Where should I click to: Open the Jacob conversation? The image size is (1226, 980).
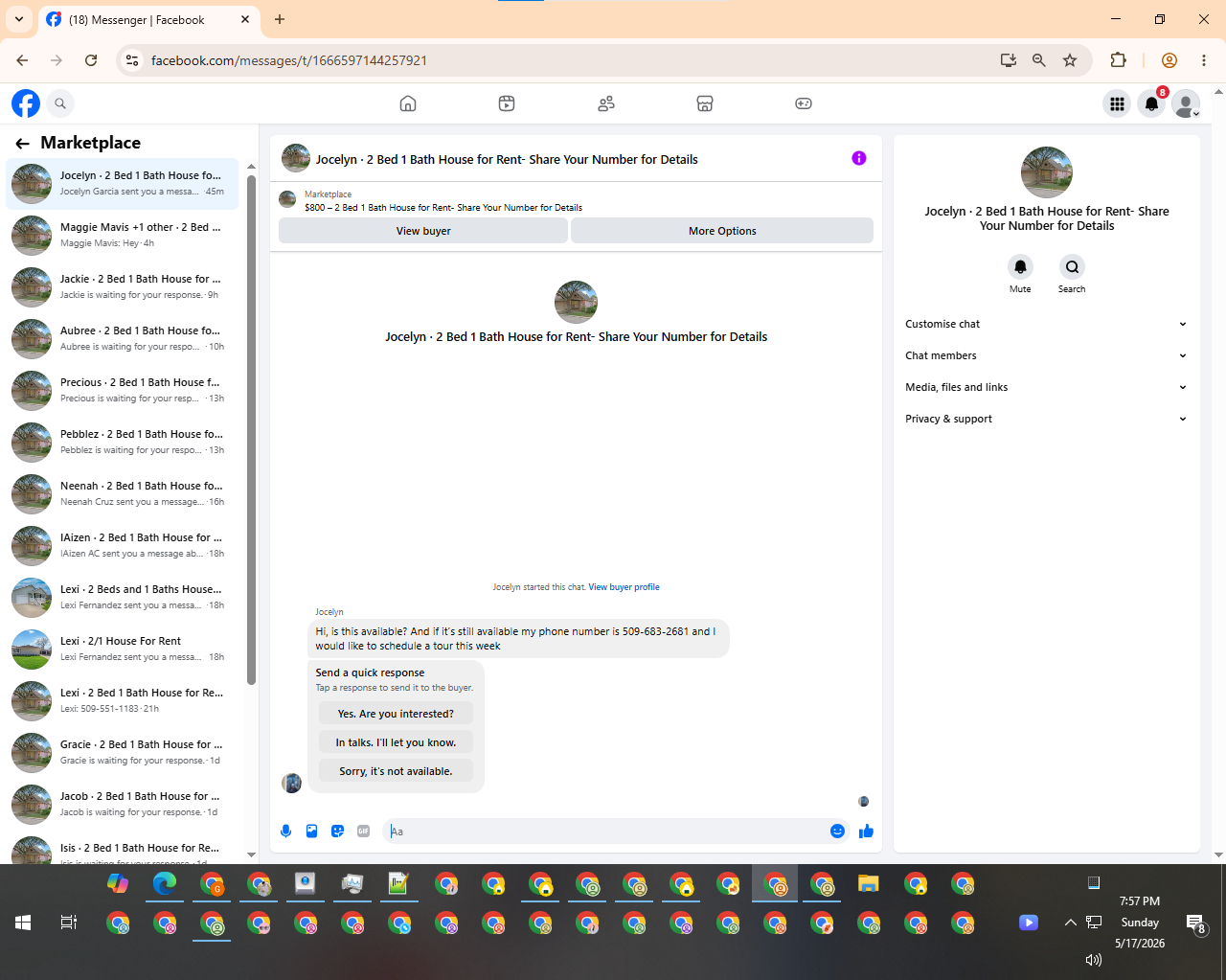coord(123,804)
